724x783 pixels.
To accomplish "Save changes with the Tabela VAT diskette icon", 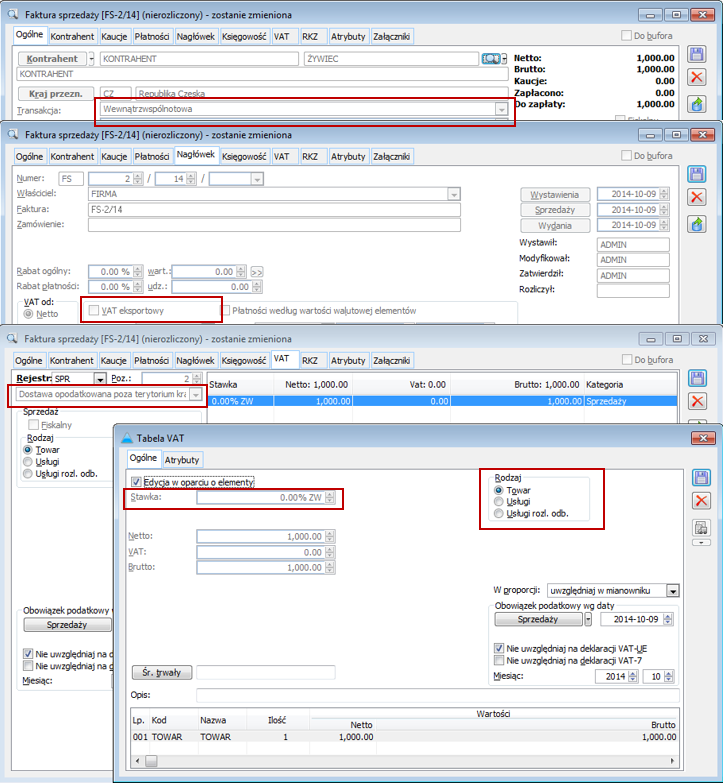I will point(701,478).
